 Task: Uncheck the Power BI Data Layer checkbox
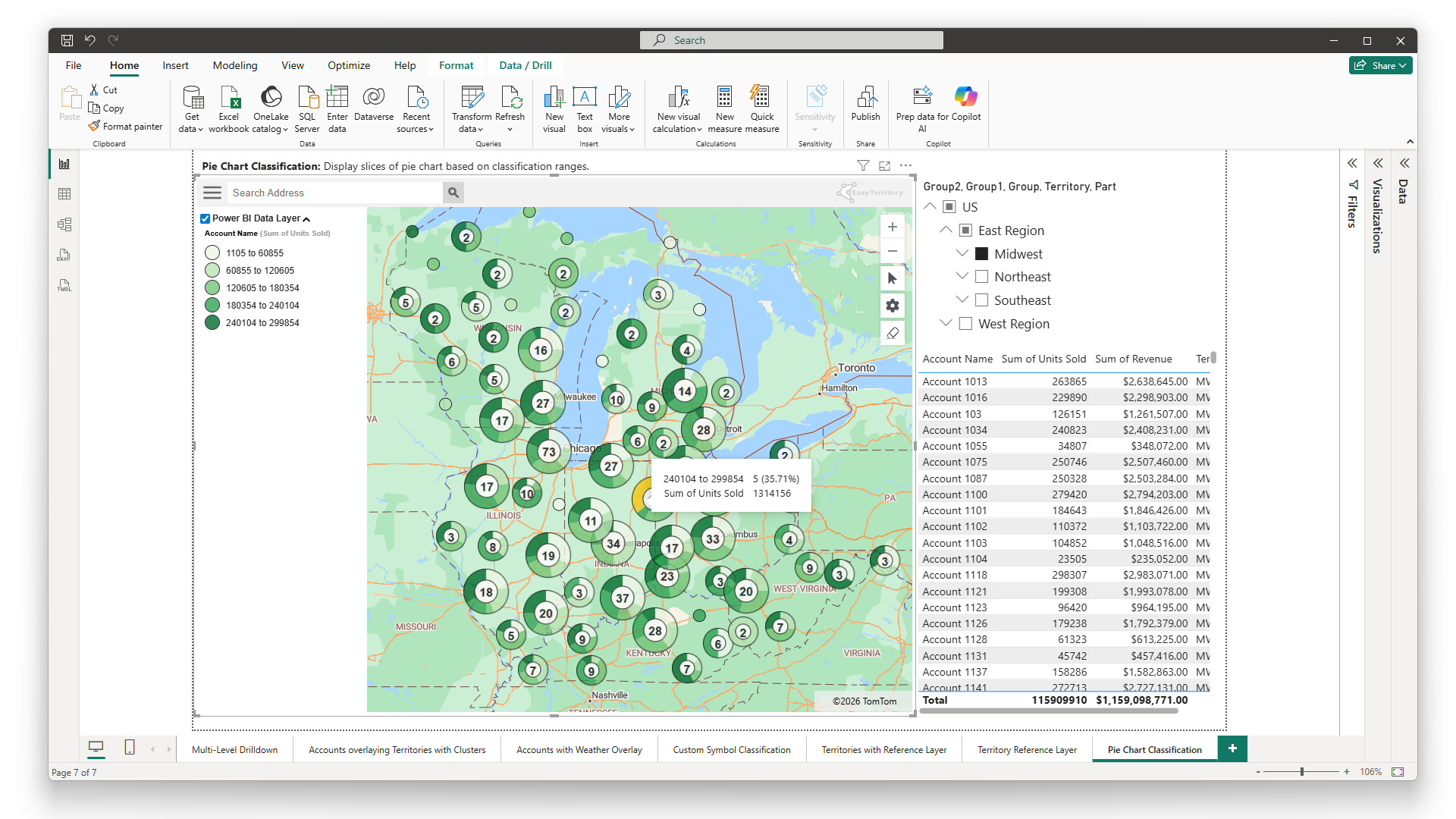[205, 218]
